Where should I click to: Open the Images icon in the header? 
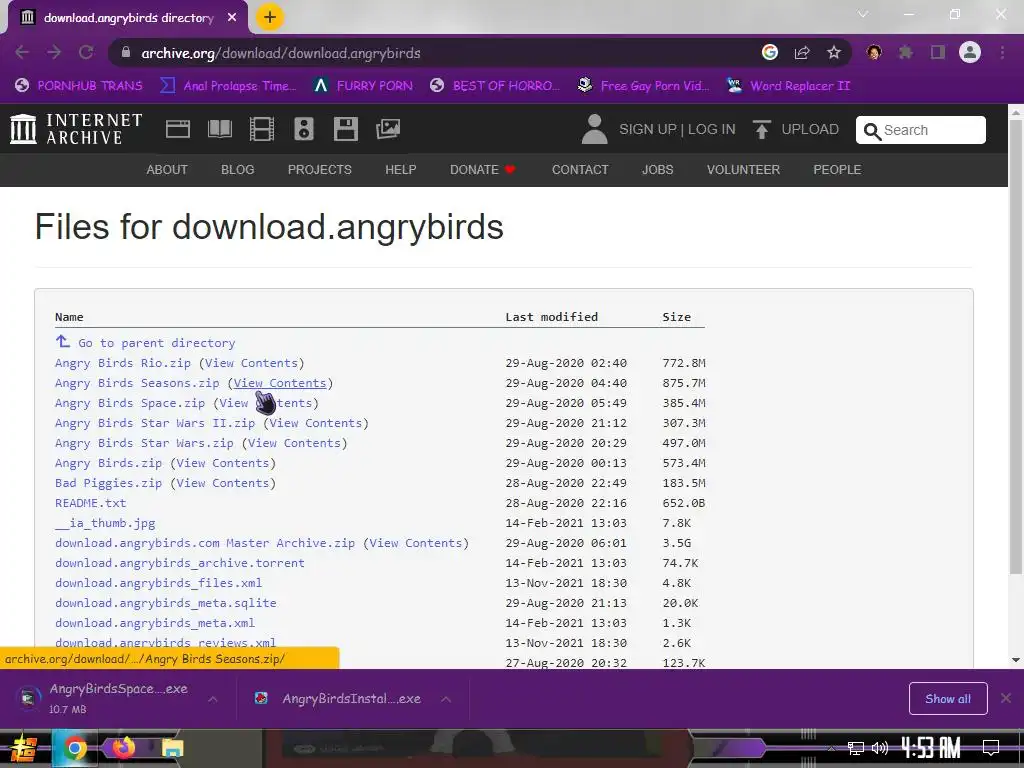(388, 129)
